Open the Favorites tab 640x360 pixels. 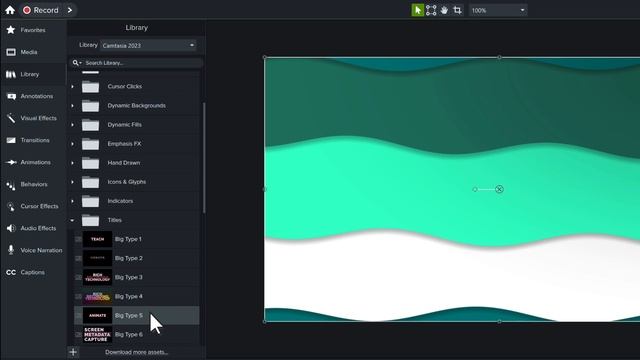[33, 30]
